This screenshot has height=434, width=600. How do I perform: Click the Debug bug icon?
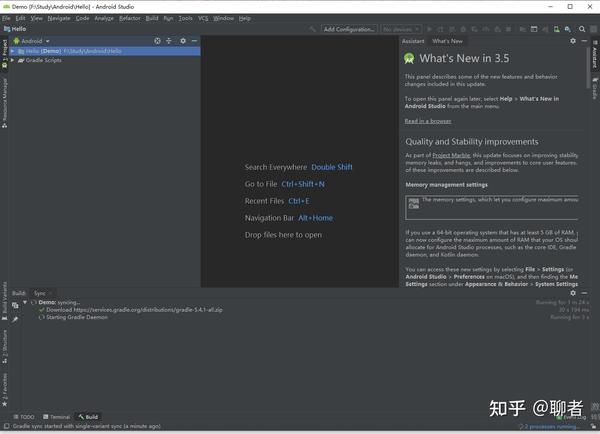pos(463,29)
